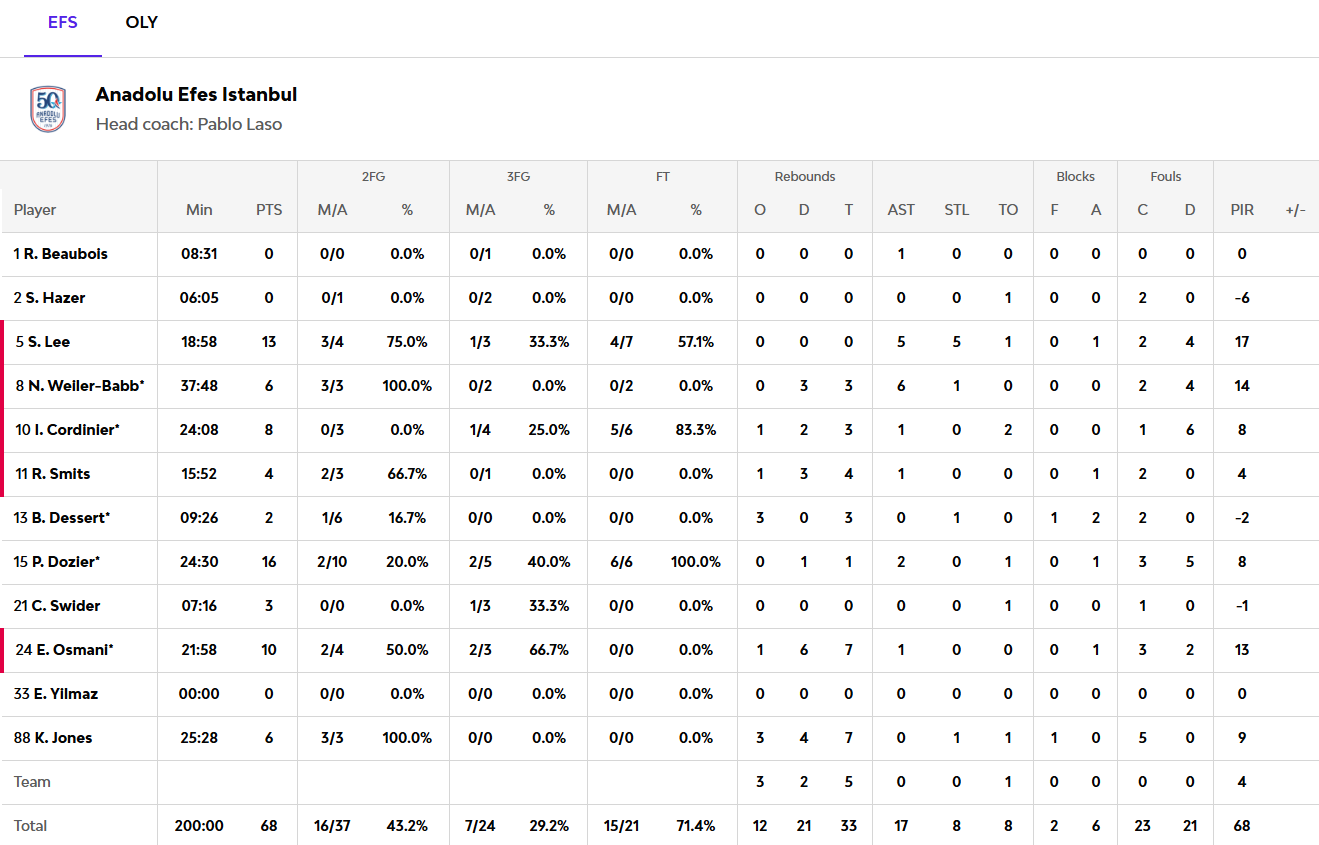Click the PIR column header
1319x845 pixels.
pyautogui.click(x=1242, y=210)
